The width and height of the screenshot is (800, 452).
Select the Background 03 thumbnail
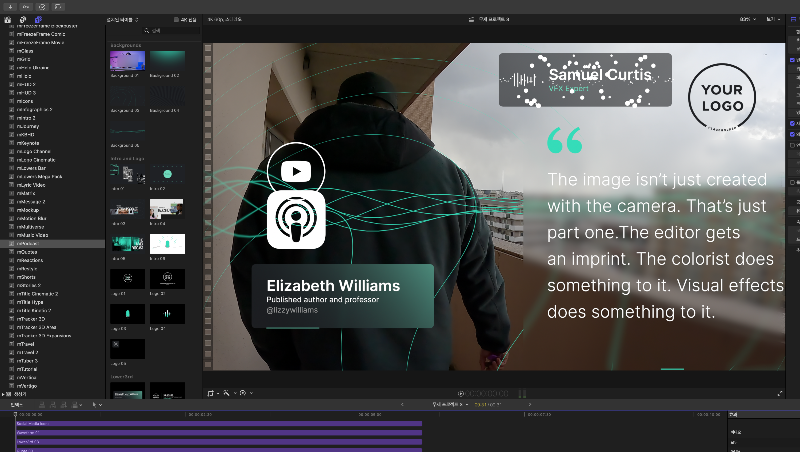127,95
